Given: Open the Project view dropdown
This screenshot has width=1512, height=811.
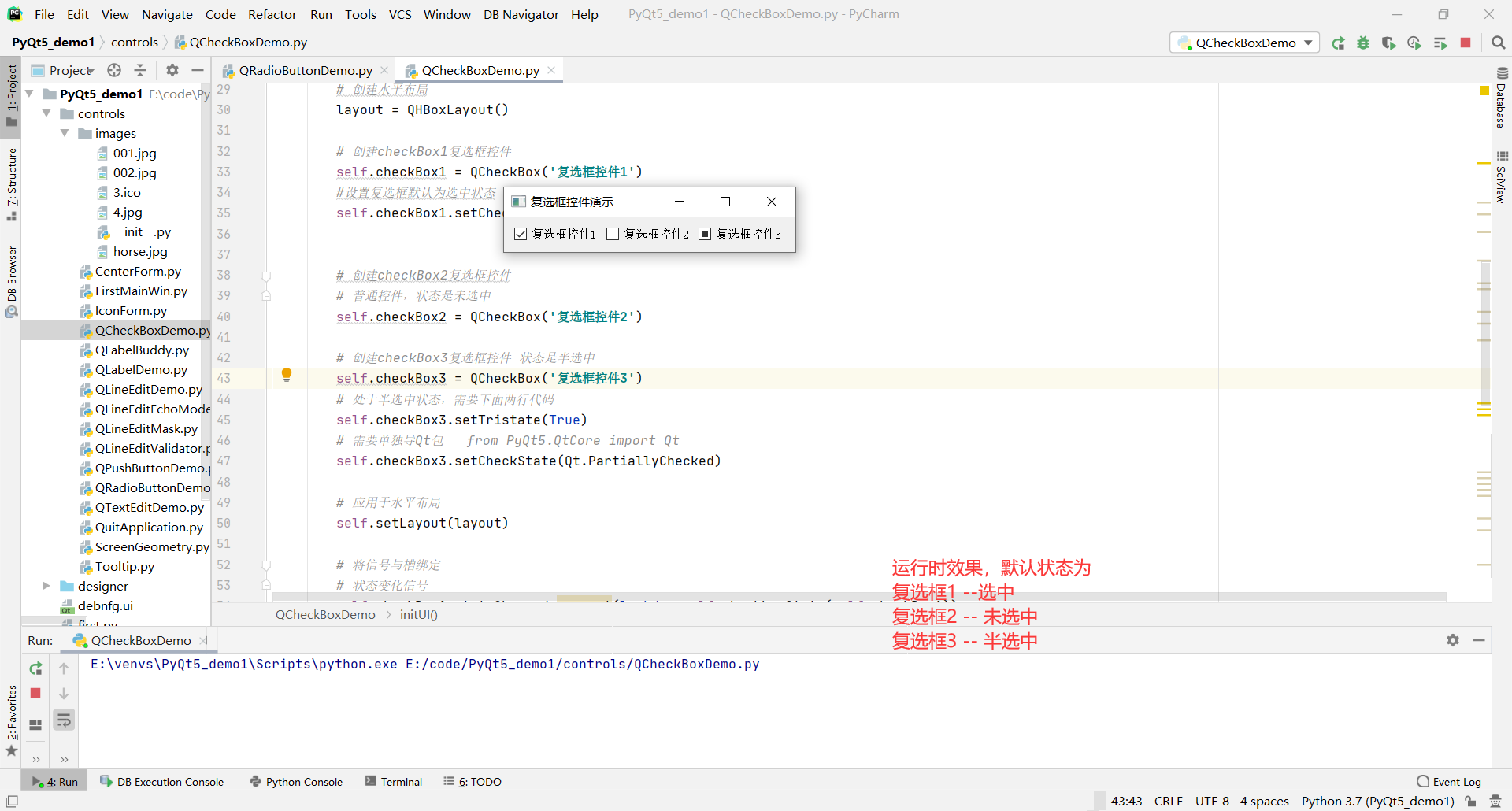Looking at the screenshot, I should point(71,70).
